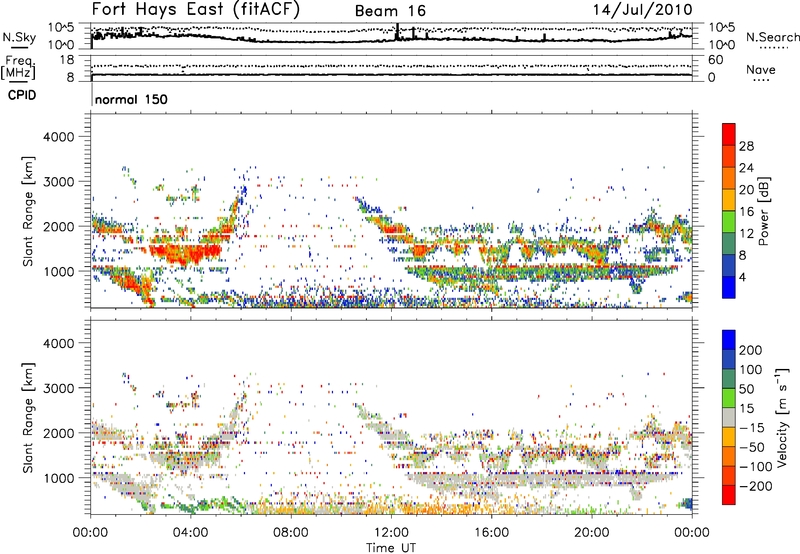Click the 'N.Sky' legend label
Screen dimensions: 800x554
19,37
